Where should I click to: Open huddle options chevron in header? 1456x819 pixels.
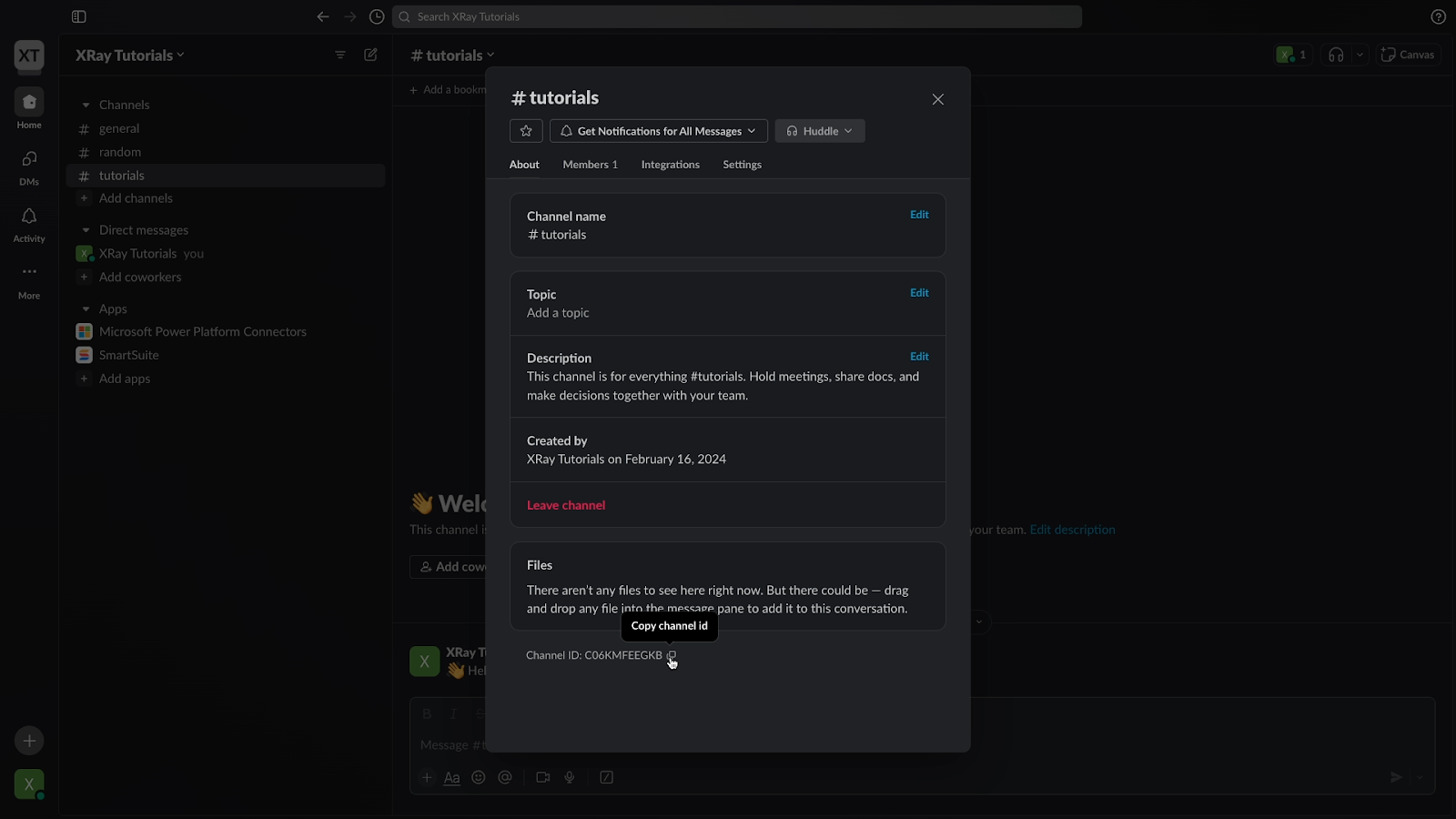click(1360, 55)
